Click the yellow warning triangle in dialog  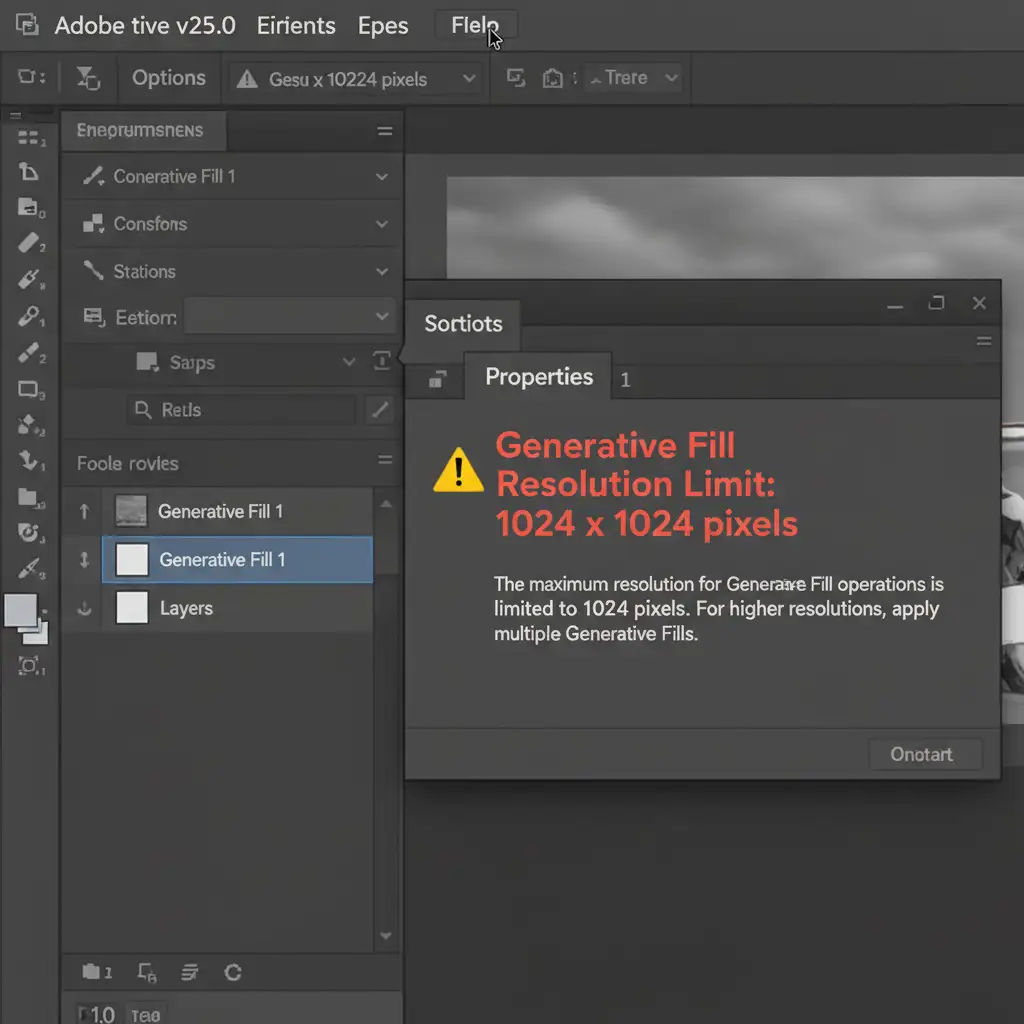pos(458,470)
